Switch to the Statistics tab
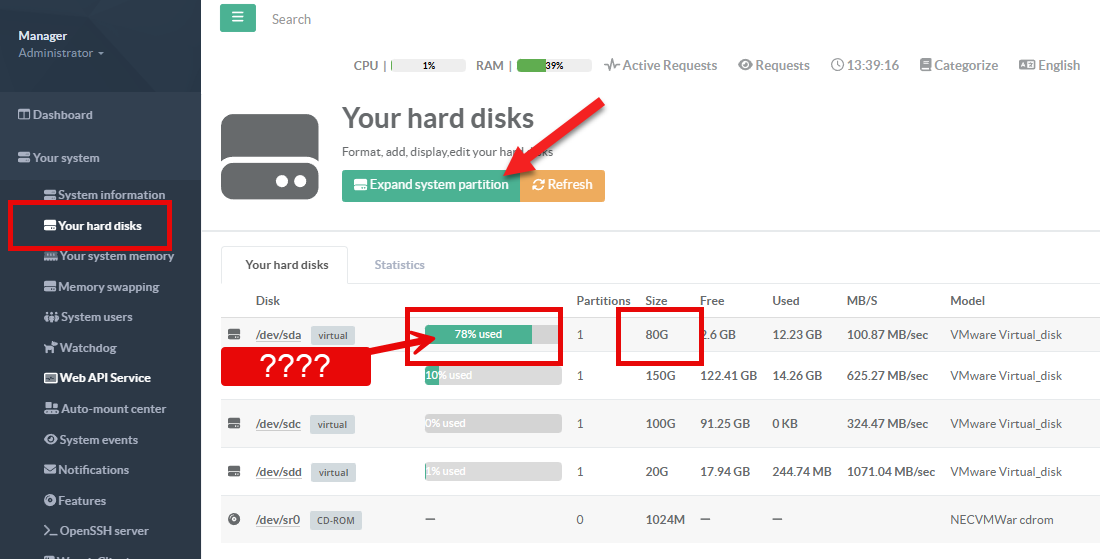Image resolution: width=1100 pixels, height=559 pixels. 399,265
